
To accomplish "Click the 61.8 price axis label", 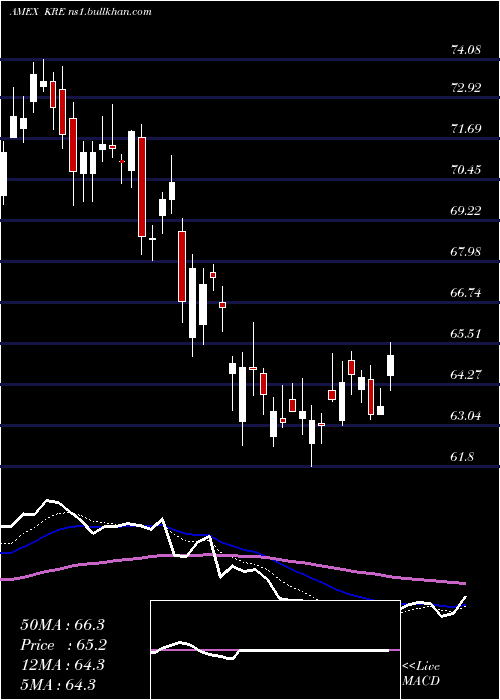I will point(462,457).
